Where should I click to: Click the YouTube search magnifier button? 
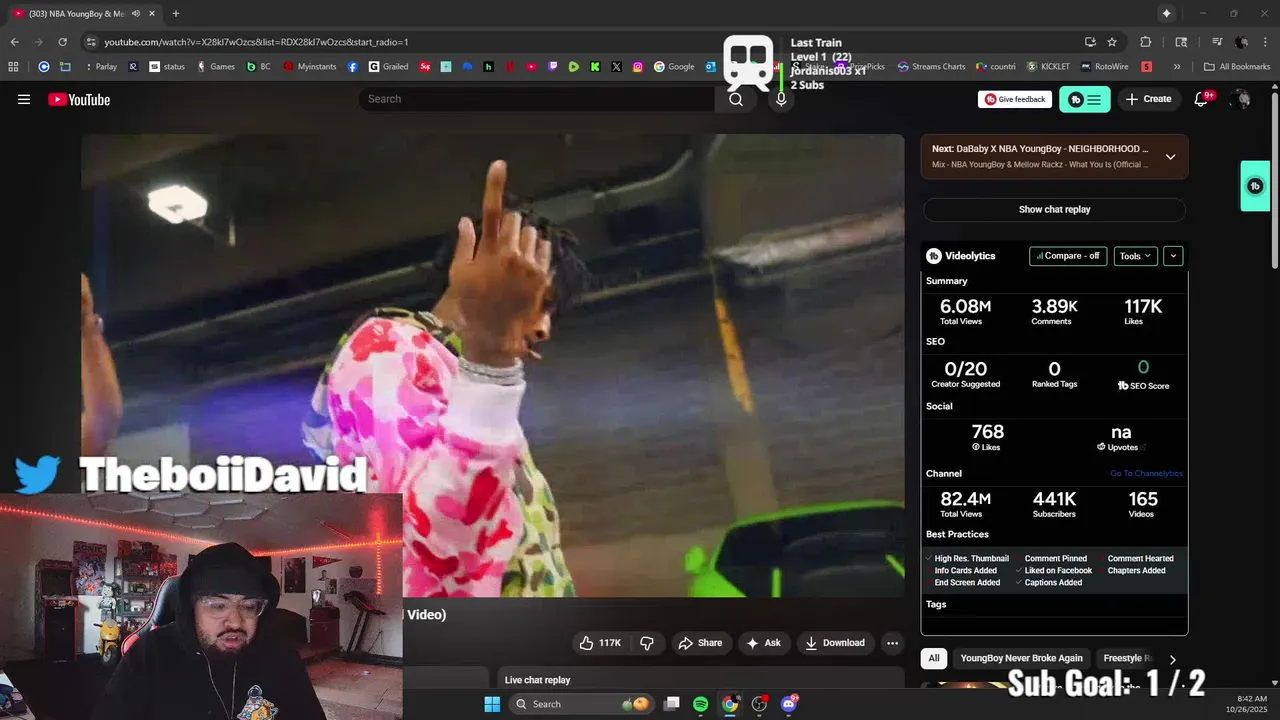click(736, 99)
